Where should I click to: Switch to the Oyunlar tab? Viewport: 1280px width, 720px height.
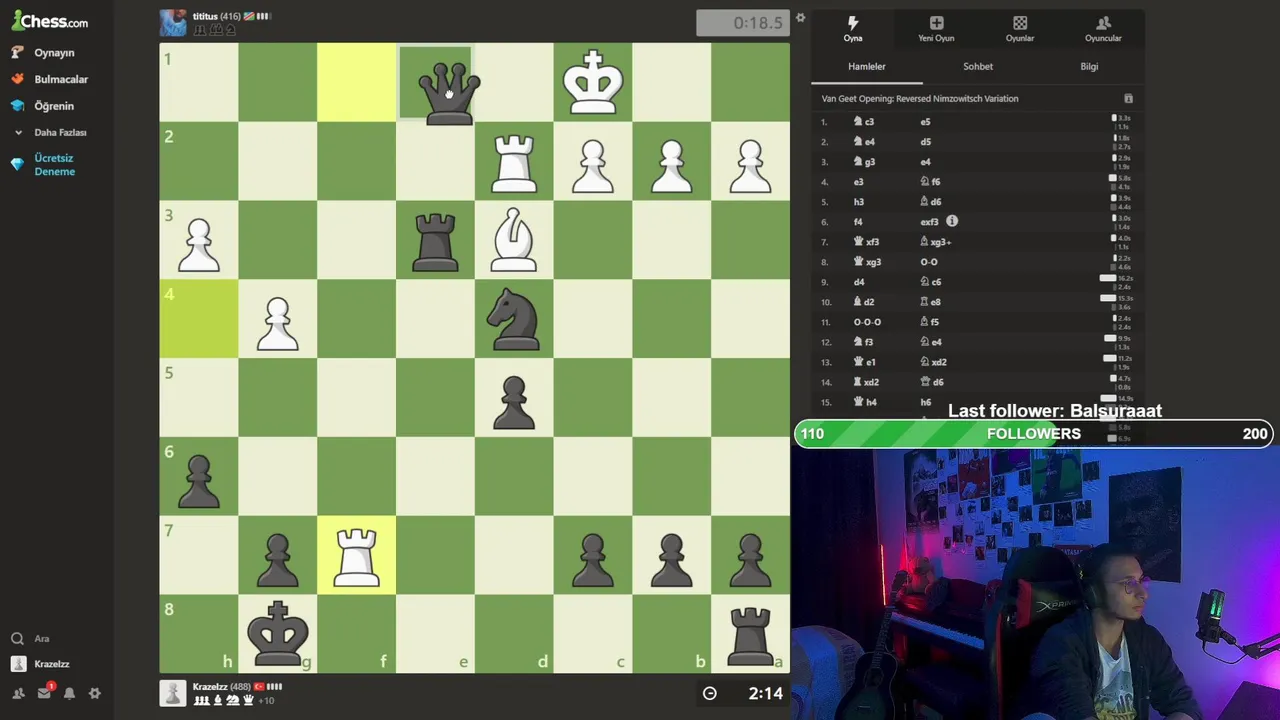tap(1020, 28)
